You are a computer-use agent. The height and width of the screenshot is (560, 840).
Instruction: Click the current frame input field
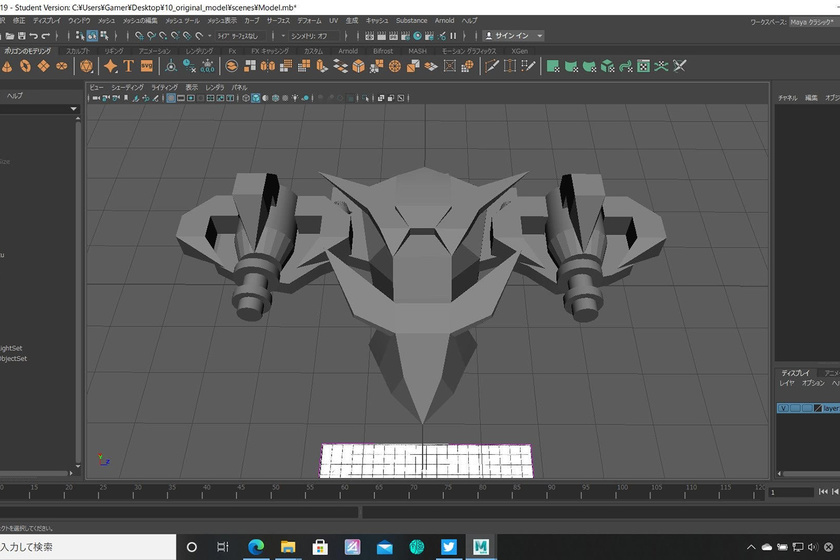(x=791, y=492)
